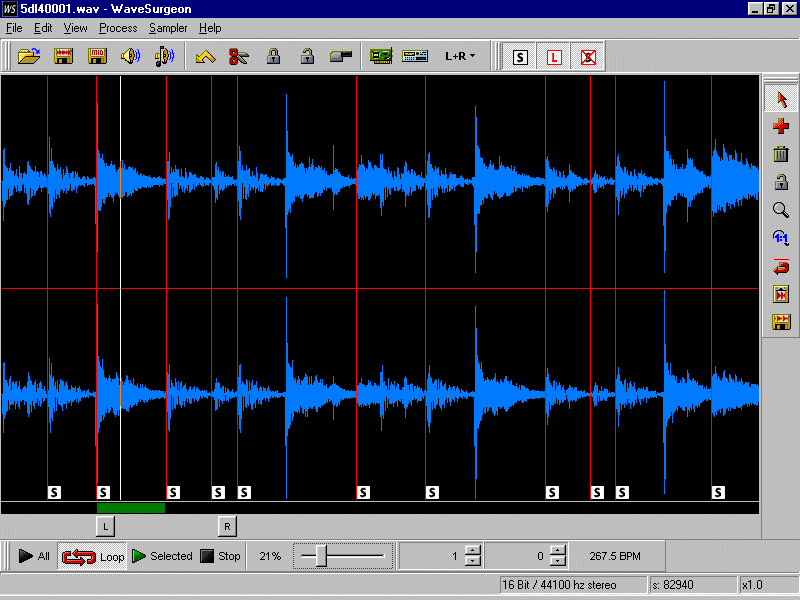Decrease the value 0 spinner
The image size is (800, 600).
click(559, 562)
